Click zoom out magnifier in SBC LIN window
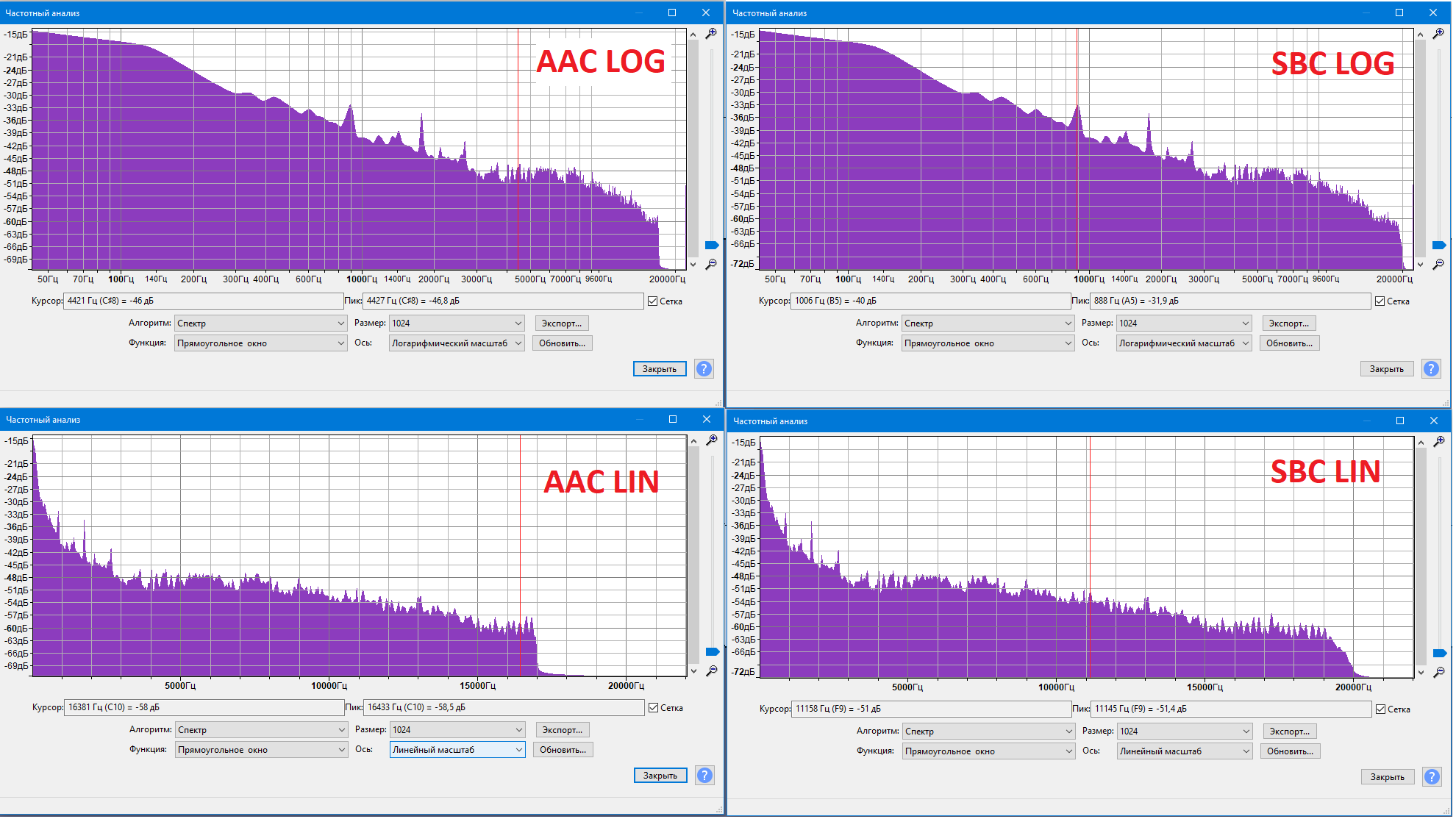This screenshot has height=819, width=1456. point(1439,672)
